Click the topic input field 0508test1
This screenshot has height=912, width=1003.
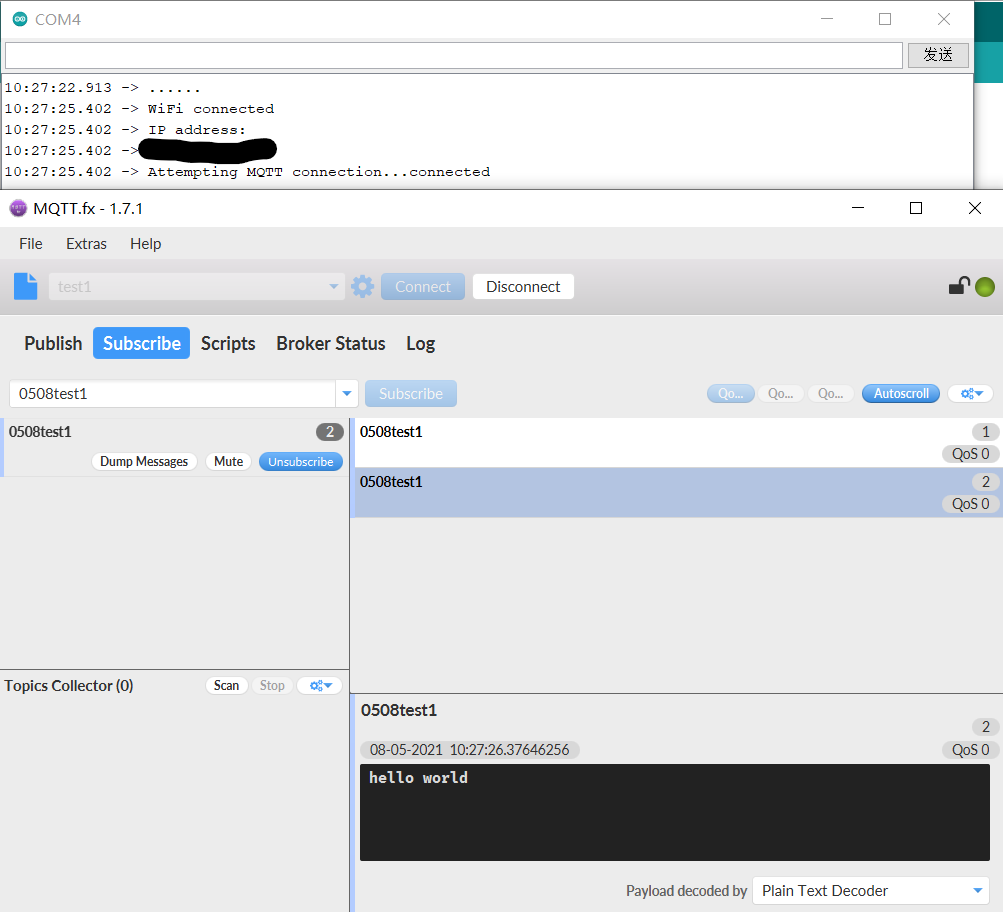pos(172,393)
